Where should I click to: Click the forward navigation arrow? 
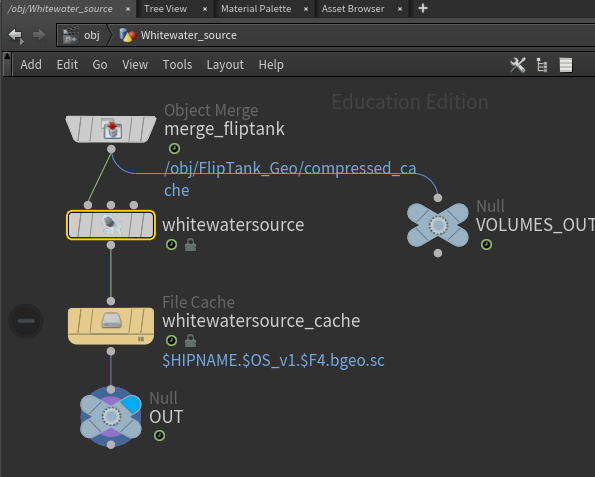[x=39, y=35]
